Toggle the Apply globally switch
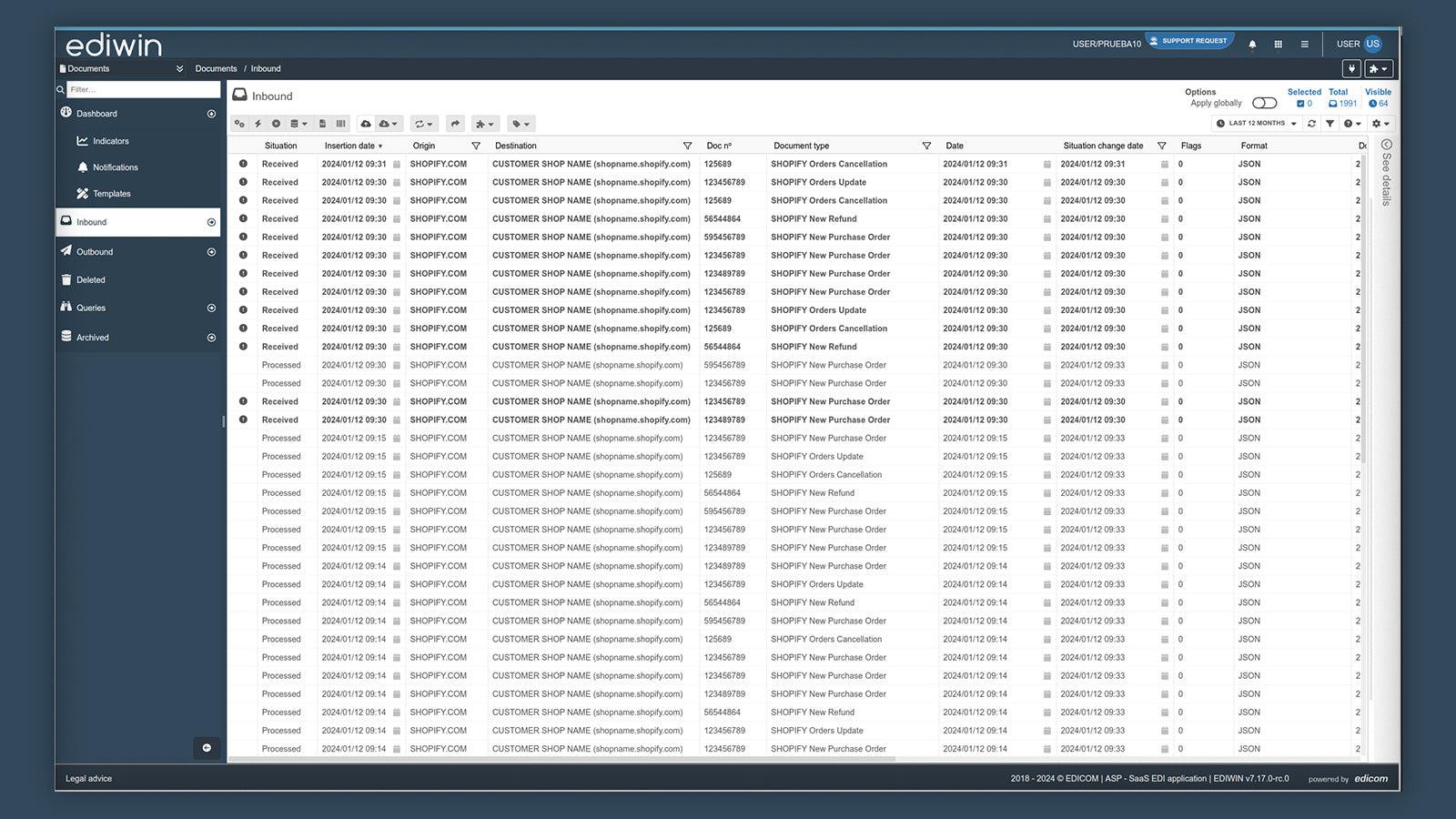The image size is (1456, 819). point(1264,103)
